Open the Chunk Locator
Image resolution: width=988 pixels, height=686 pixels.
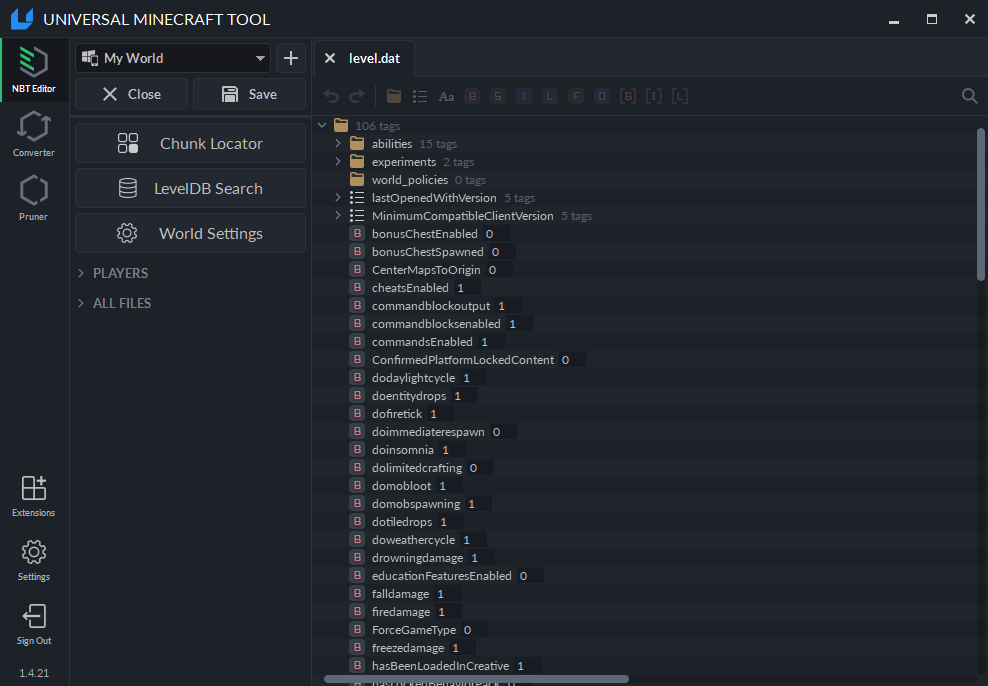190,144
